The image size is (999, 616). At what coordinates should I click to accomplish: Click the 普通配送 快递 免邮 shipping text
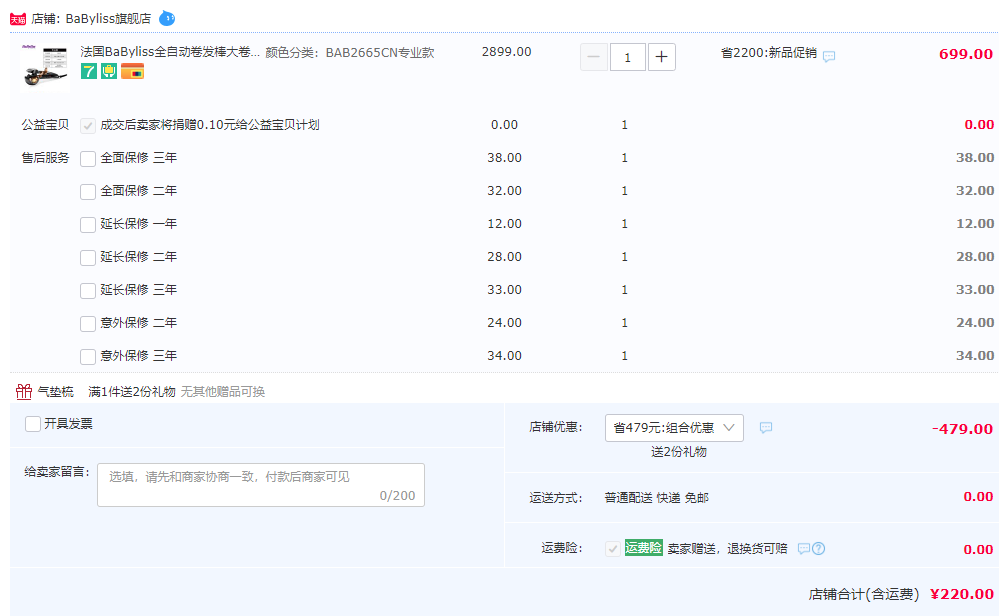pyautogui.click(x=656, y=498)
